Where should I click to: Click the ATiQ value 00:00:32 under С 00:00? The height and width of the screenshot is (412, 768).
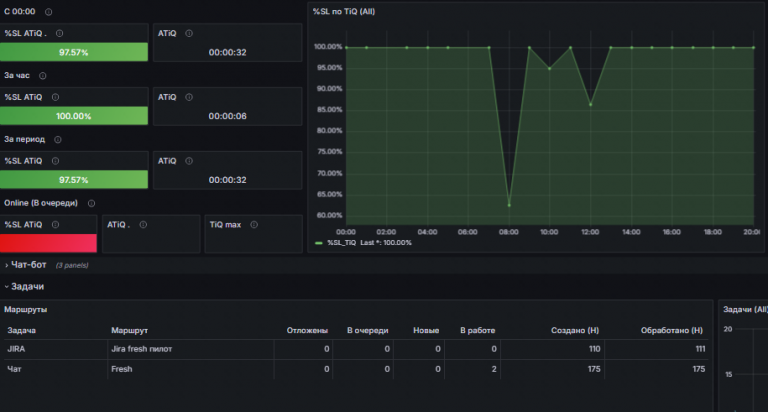pos(227,52)
